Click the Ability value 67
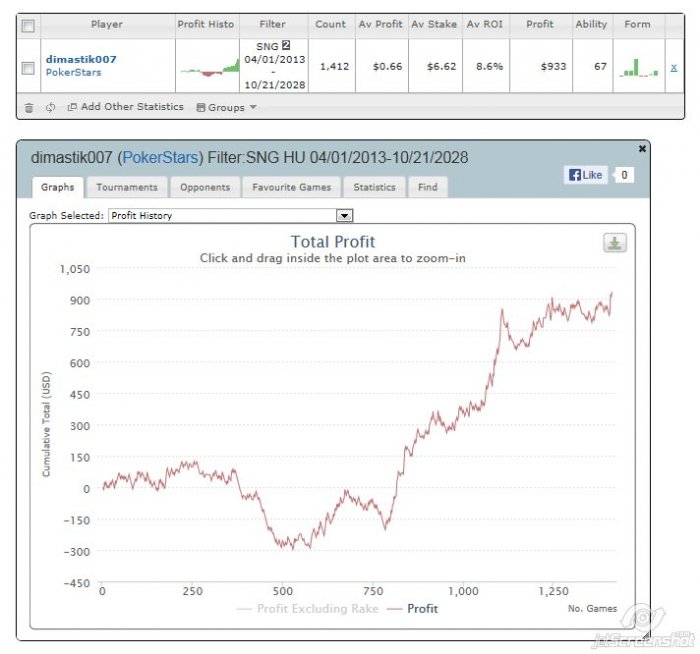Image resolution: width=700 pixels, height=654 pixels. point(600,67)
